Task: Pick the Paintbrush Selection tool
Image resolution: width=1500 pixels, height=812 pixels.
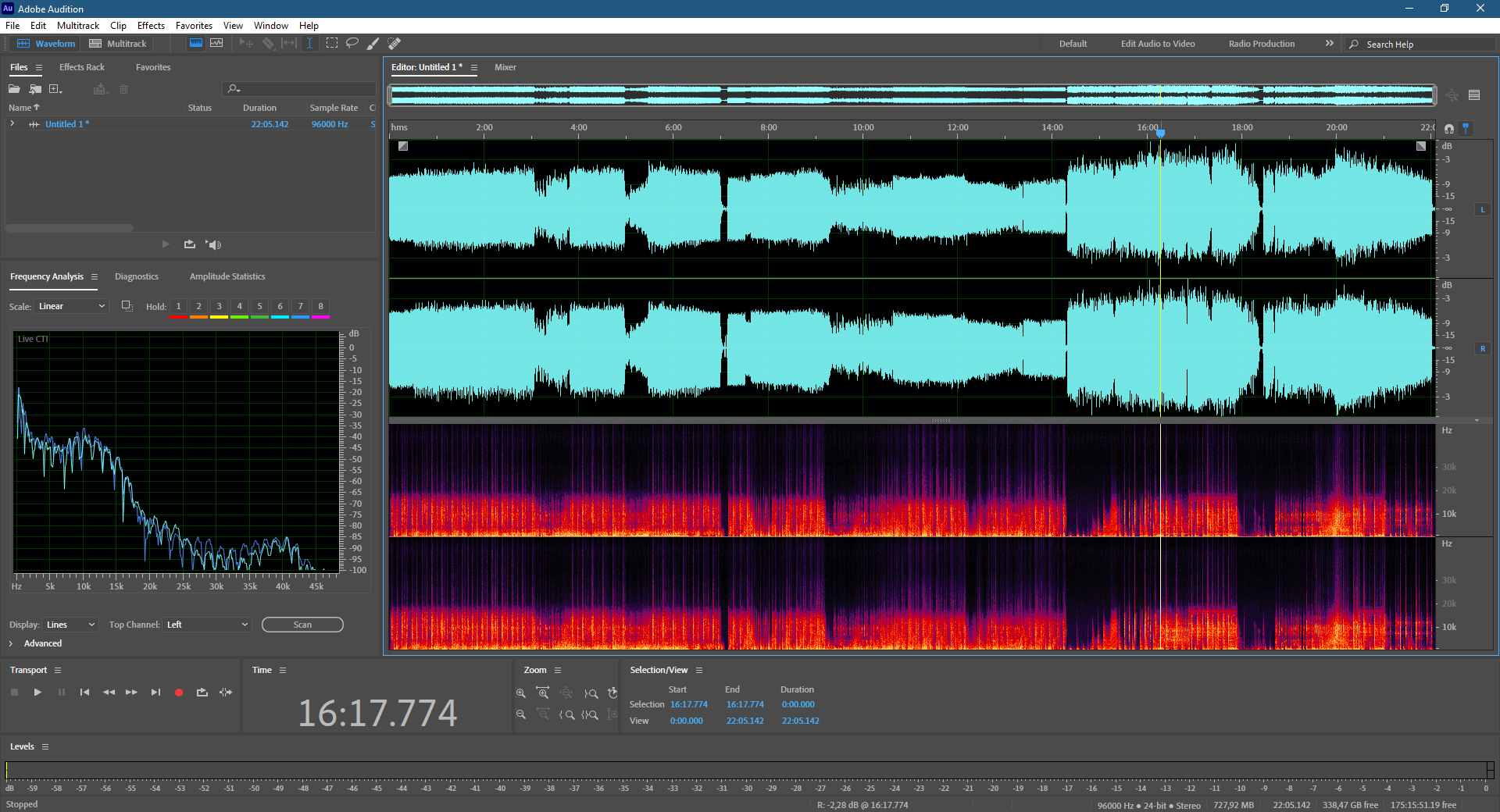Action: pyautogui.click(x=373, y=44)
